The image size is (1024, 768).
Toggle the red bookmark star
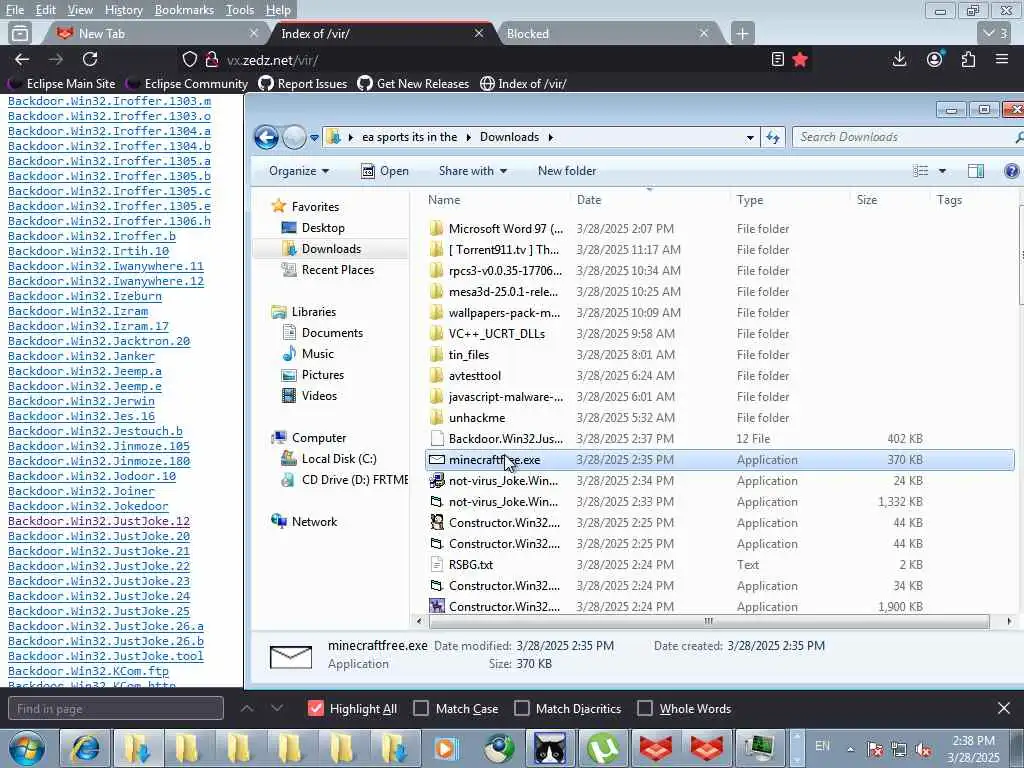pyautogui.click(x=800, y=59)
